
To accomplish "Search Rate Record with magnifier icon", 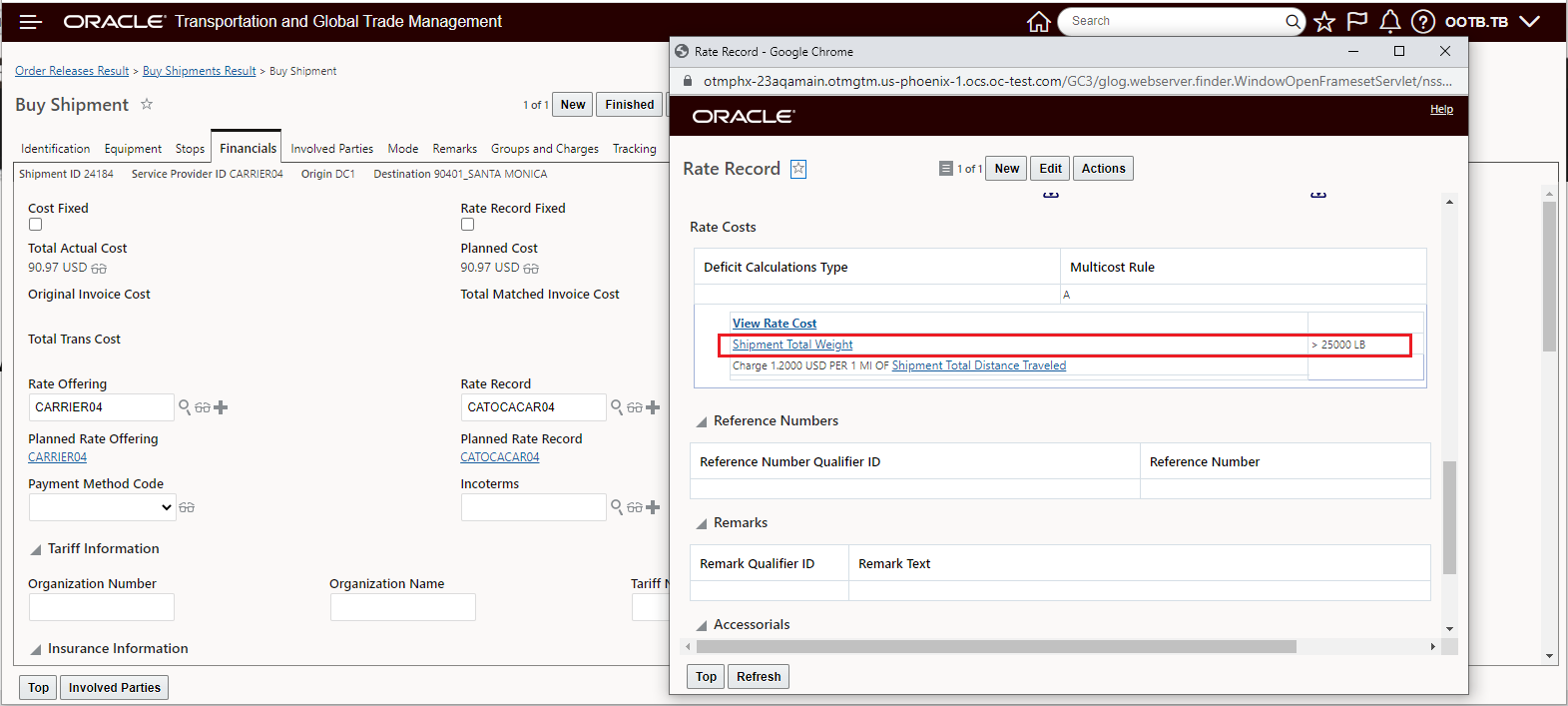I will (617, 406).
